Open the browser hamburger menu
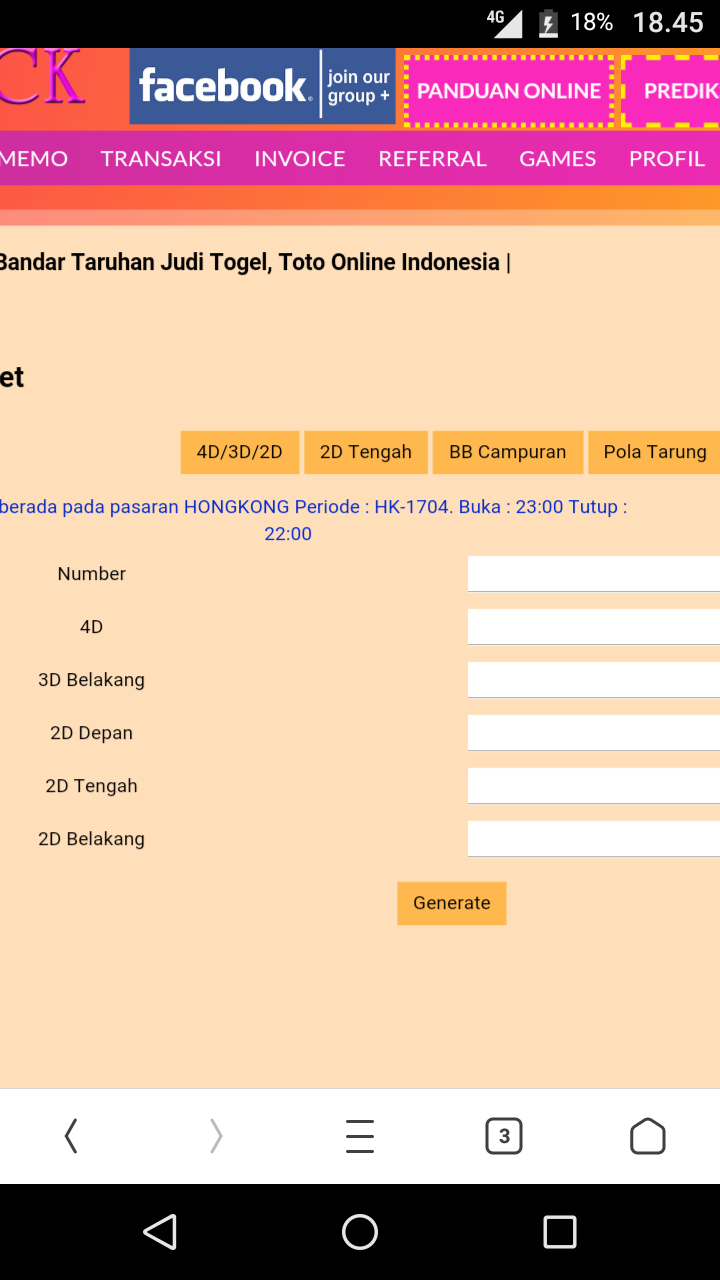720x1280 pixels. pos(360,1136)
